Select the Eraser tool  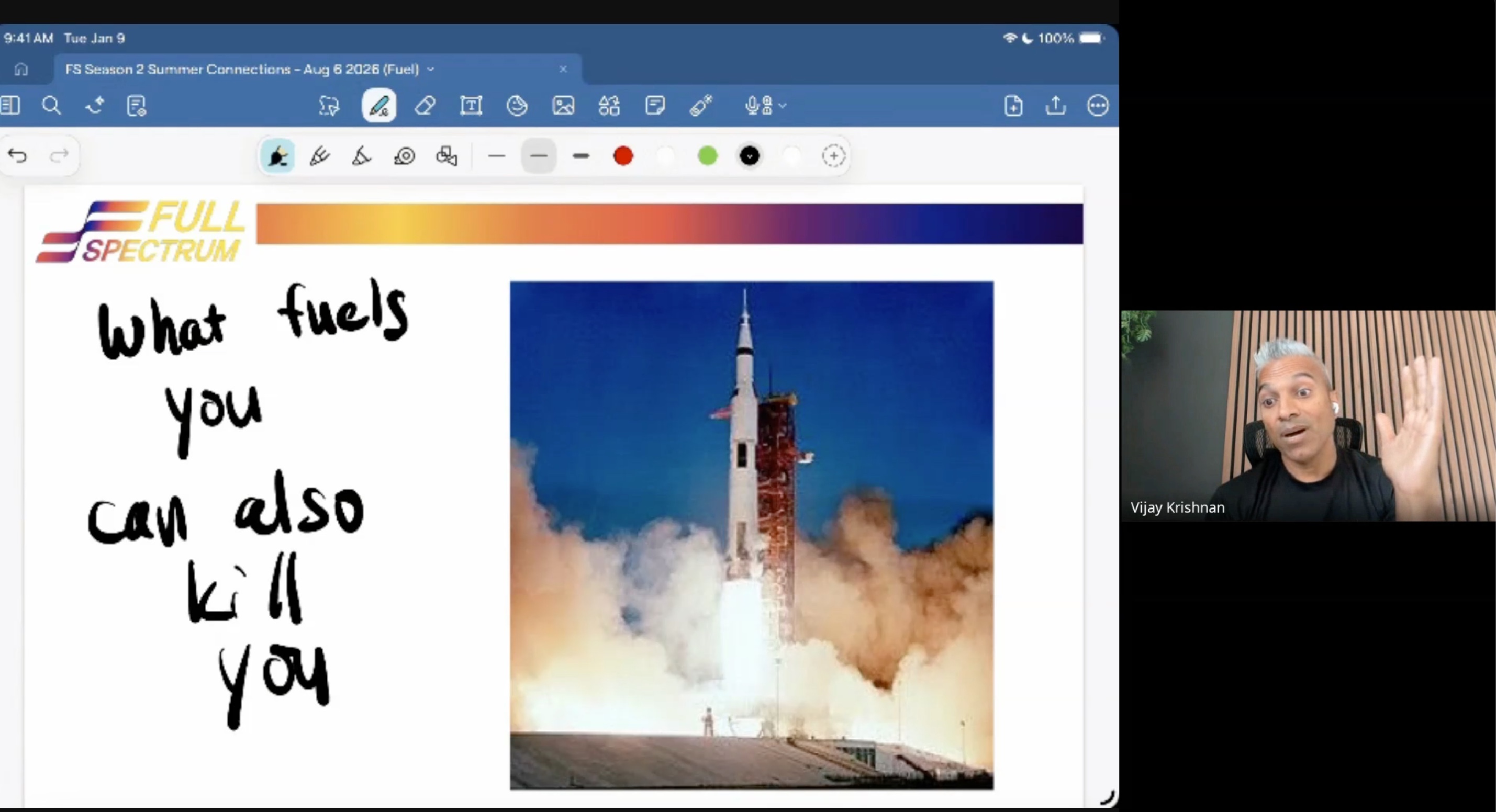pyautogui.click(x=425, y=106)
